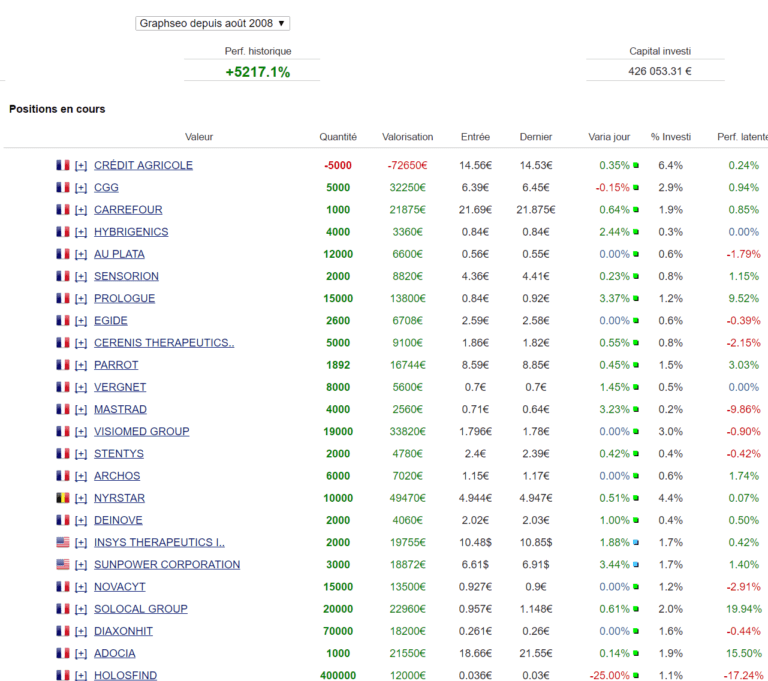The image size is (768, 681).
Task: Expand the PARROT row with [+]
Action: pos(81,365)
